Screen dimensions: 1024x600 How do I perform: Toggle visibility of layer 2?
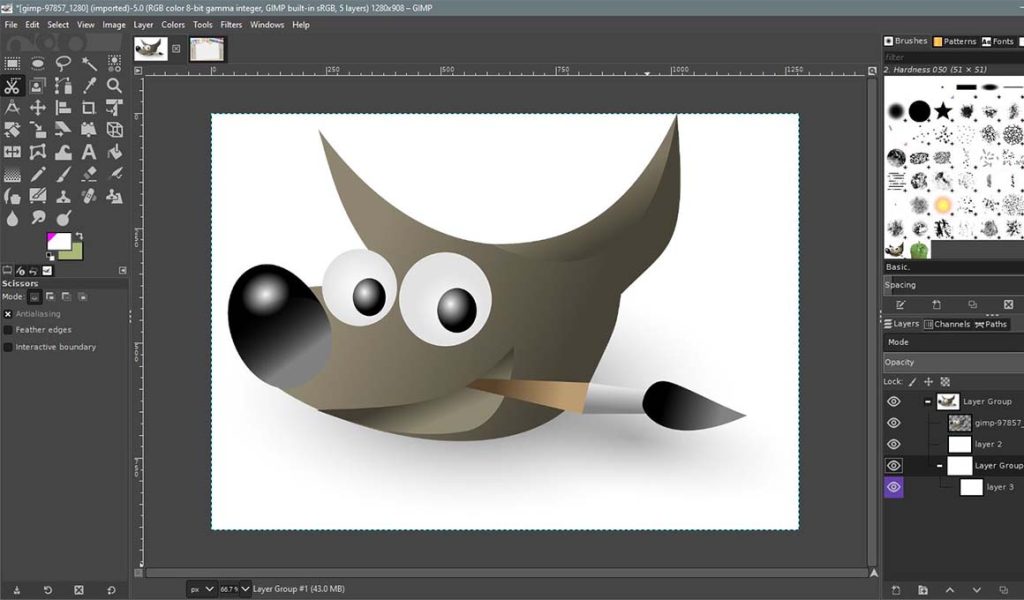893,445
